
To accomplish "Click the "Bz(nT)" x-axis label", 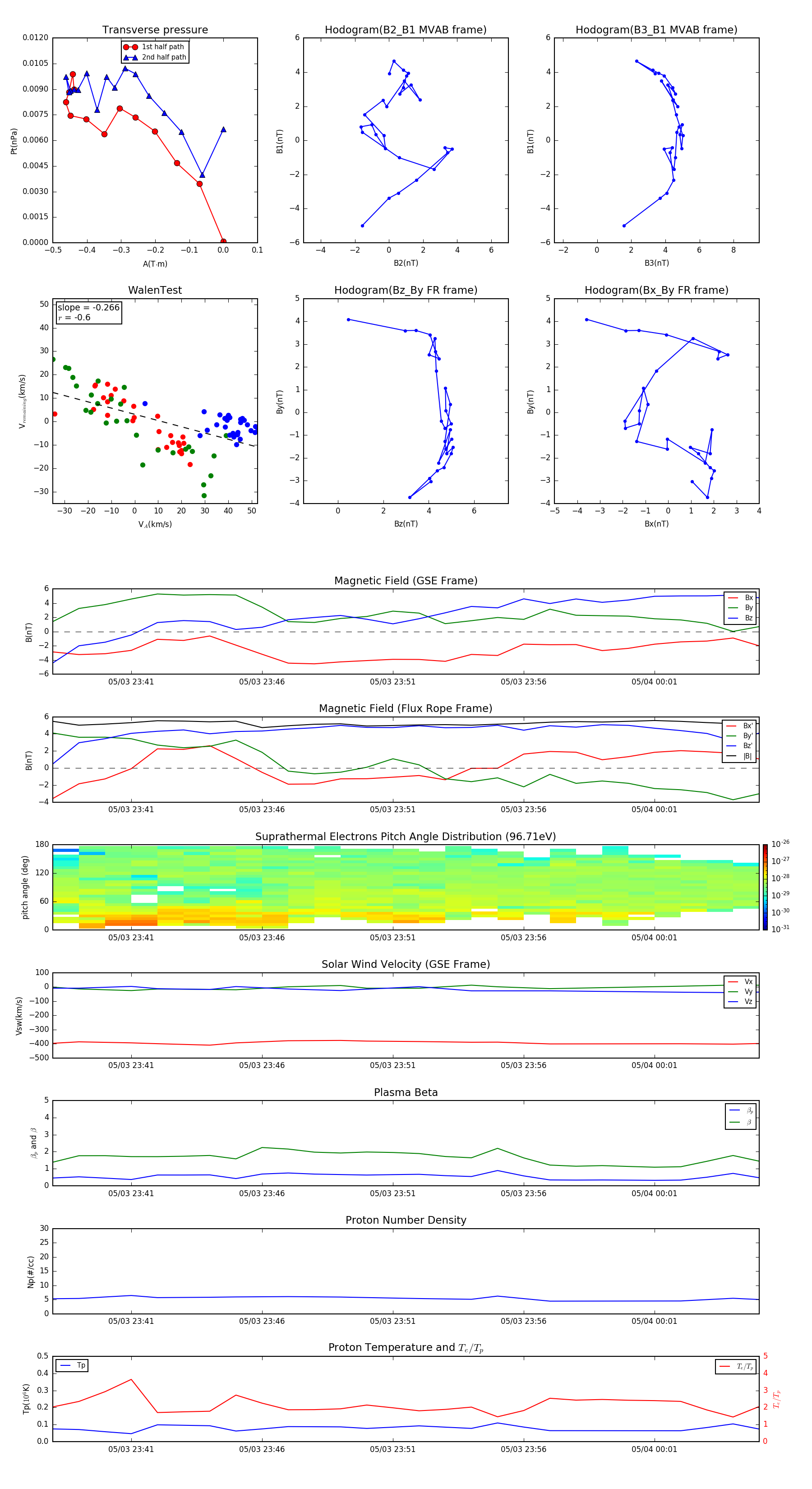I will tap(406, 524).
